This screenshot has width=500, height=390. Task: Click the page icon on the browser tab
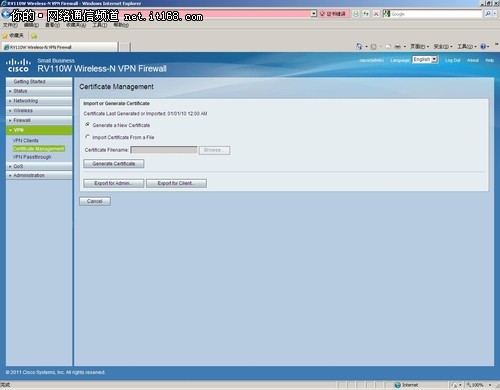pyautogui.click(x=6, y=47)
